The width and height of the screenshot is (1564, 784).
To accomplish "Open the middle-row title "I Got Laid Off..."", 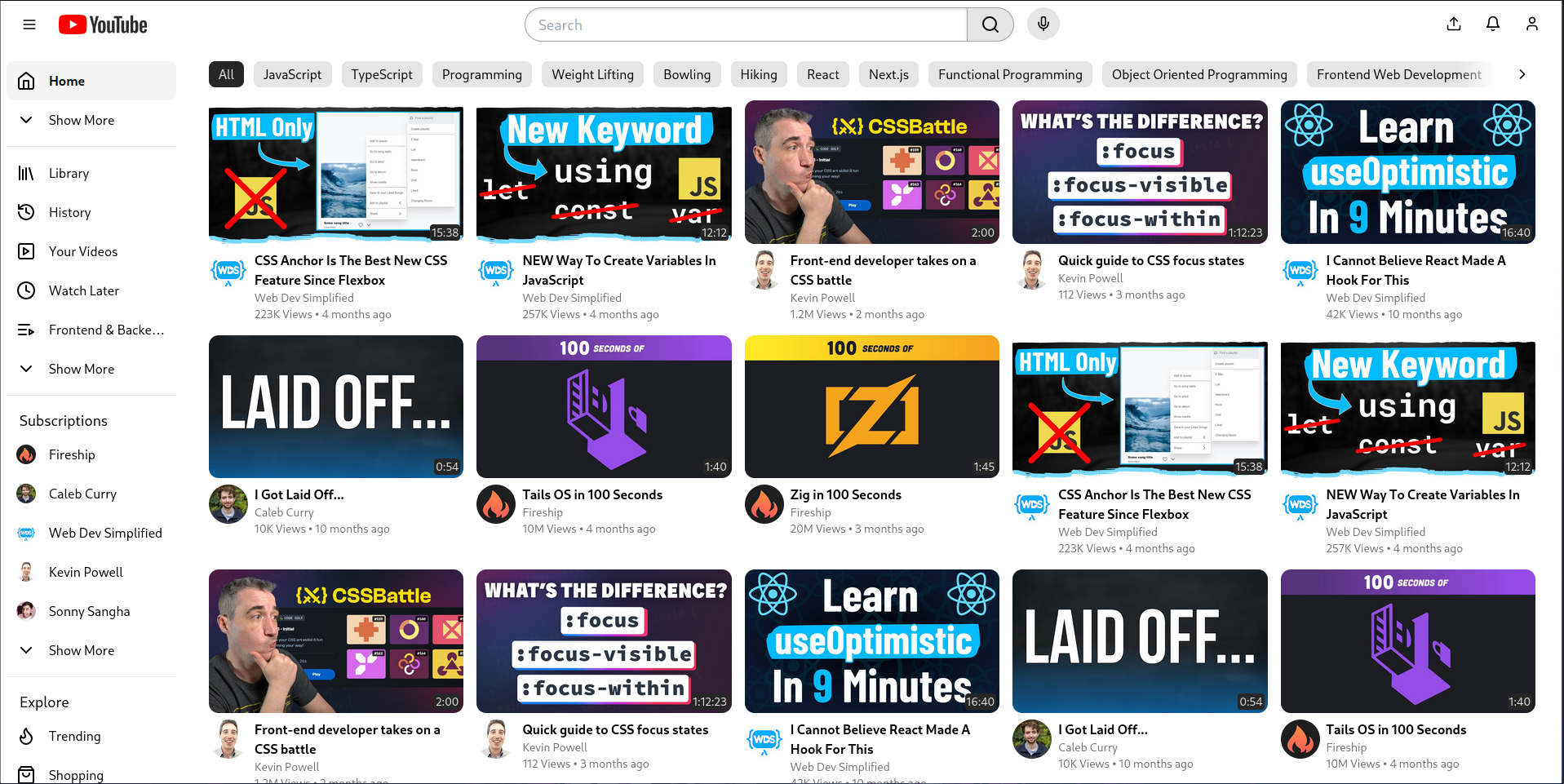I will click(299, 494).
